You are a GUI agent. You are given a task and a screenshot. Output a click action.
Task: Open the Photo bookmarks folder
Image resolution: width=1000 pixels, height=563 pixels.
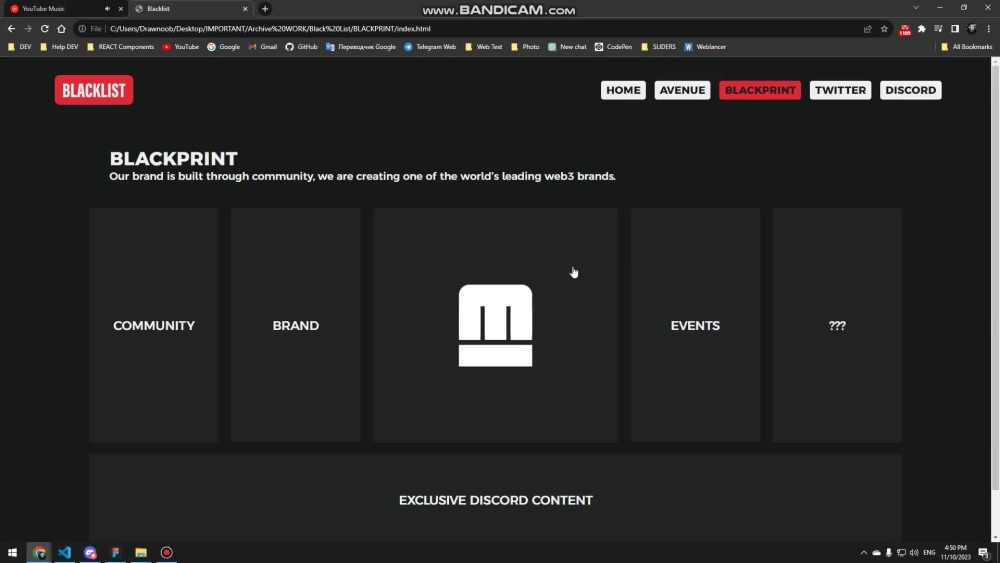pyautogui.click(x=525, y=47)
